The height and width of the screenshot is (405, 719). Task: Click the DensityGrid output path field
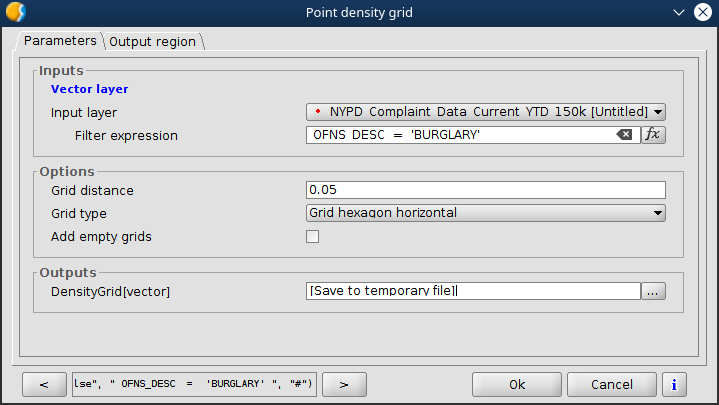coord(472,291)
